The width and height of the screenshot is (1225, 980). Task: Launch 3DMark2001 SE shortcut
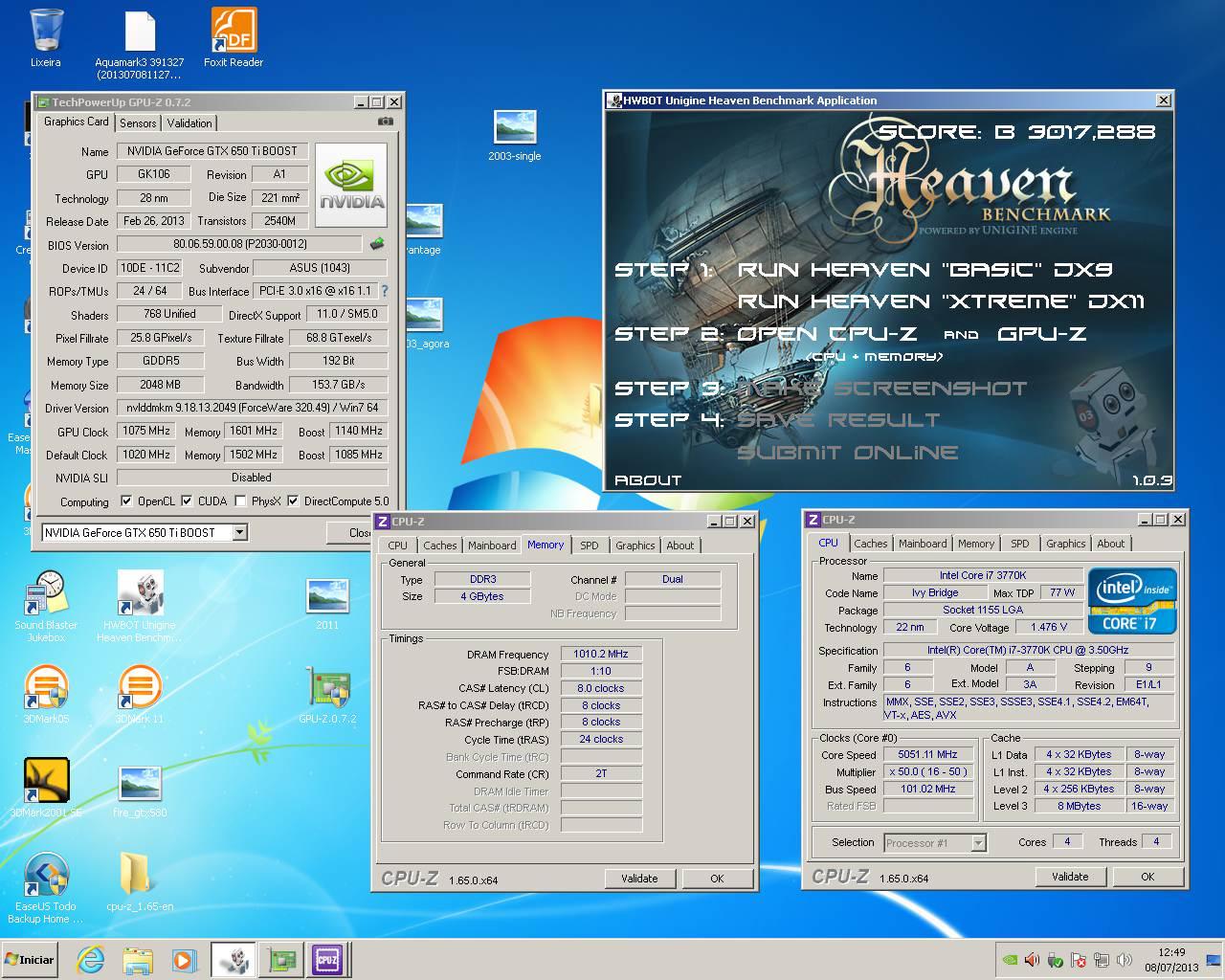pos(46,789)
